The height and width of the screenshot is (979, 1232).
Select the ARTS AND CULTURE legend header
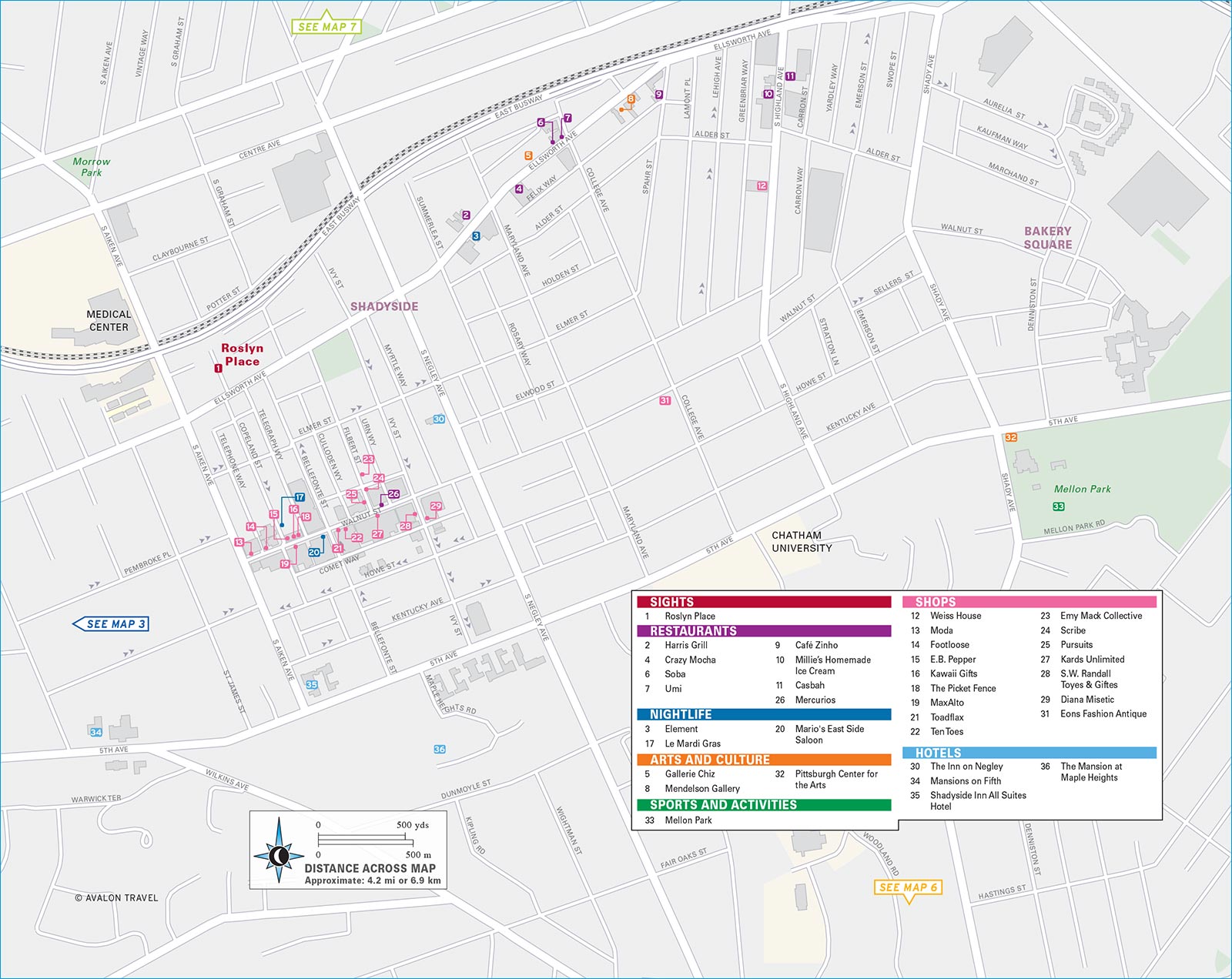point(764,760)
